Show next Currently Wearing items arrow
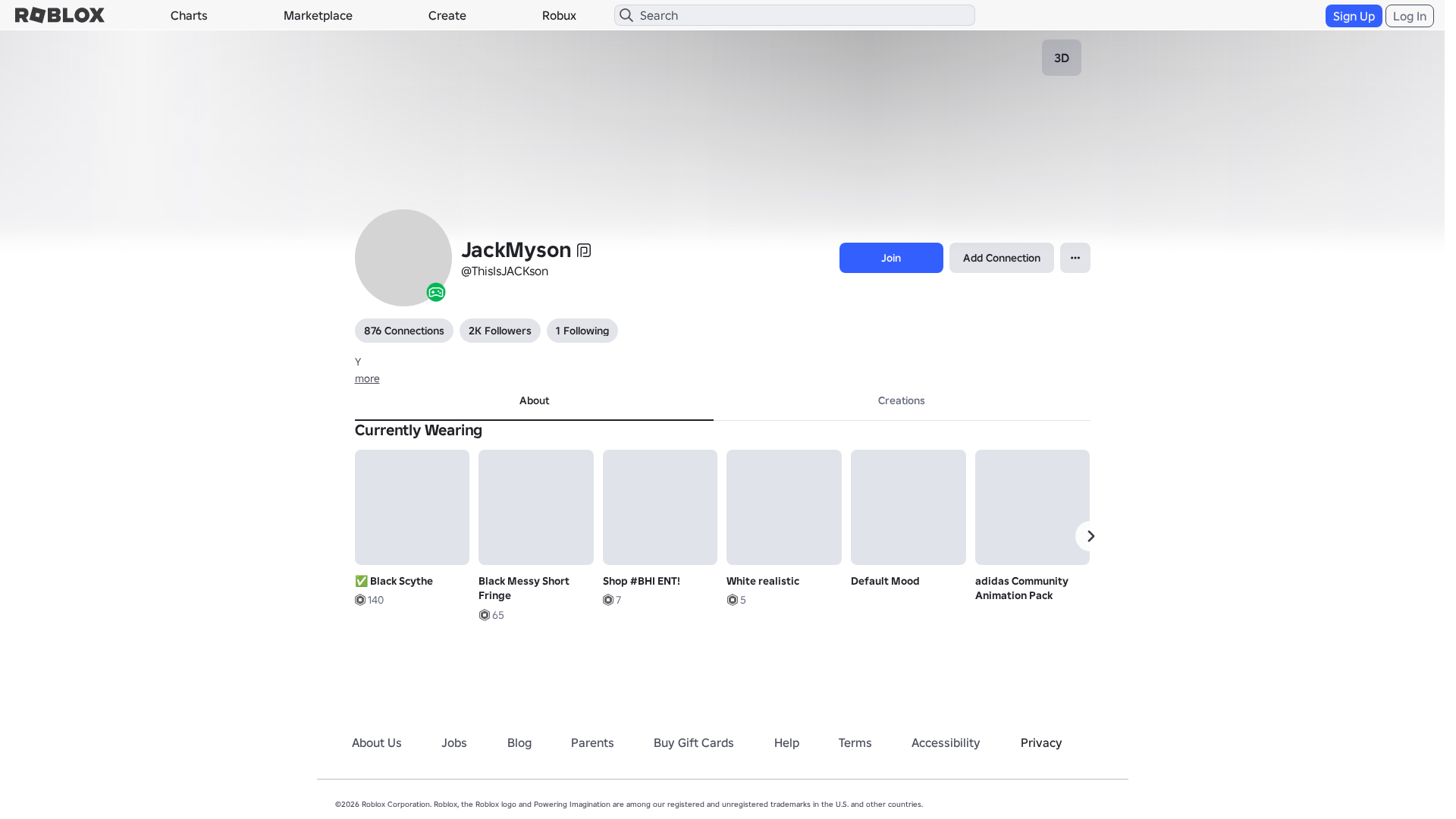 [x=1090, y=536]
